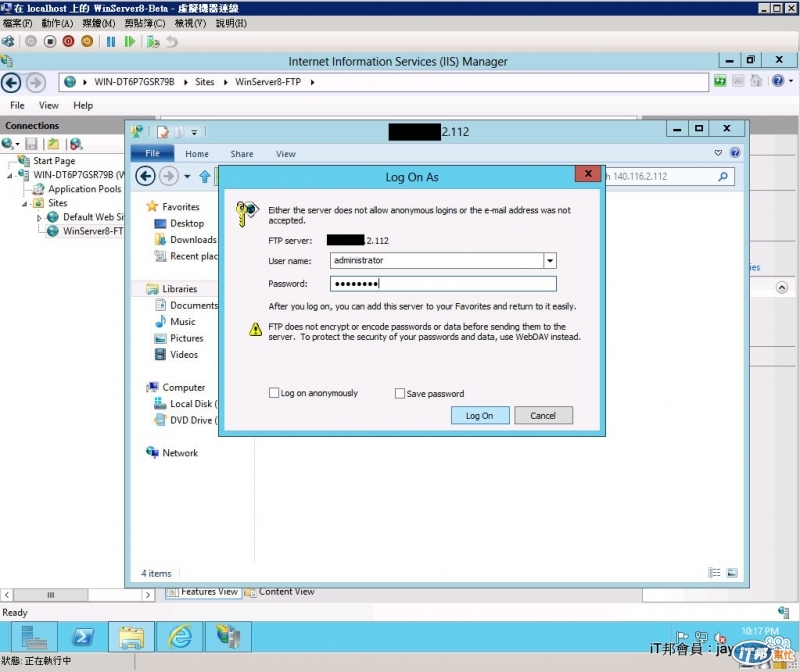The height and width of the screenshot is (672, 800).
Task: Click Connections panel create connection icon
Action: click(x=8, y=144)
